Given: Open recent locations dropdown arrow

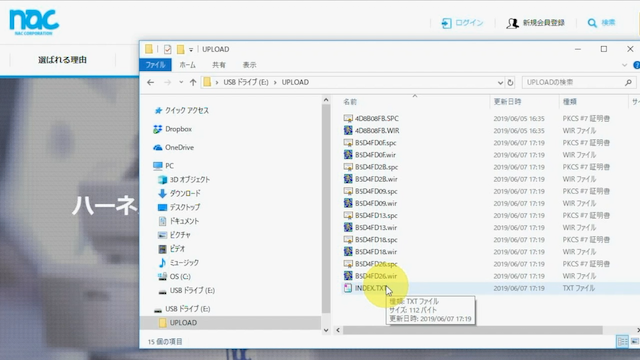Looking at the screenshot, I should pyautogui.click(x=181, y=82).
